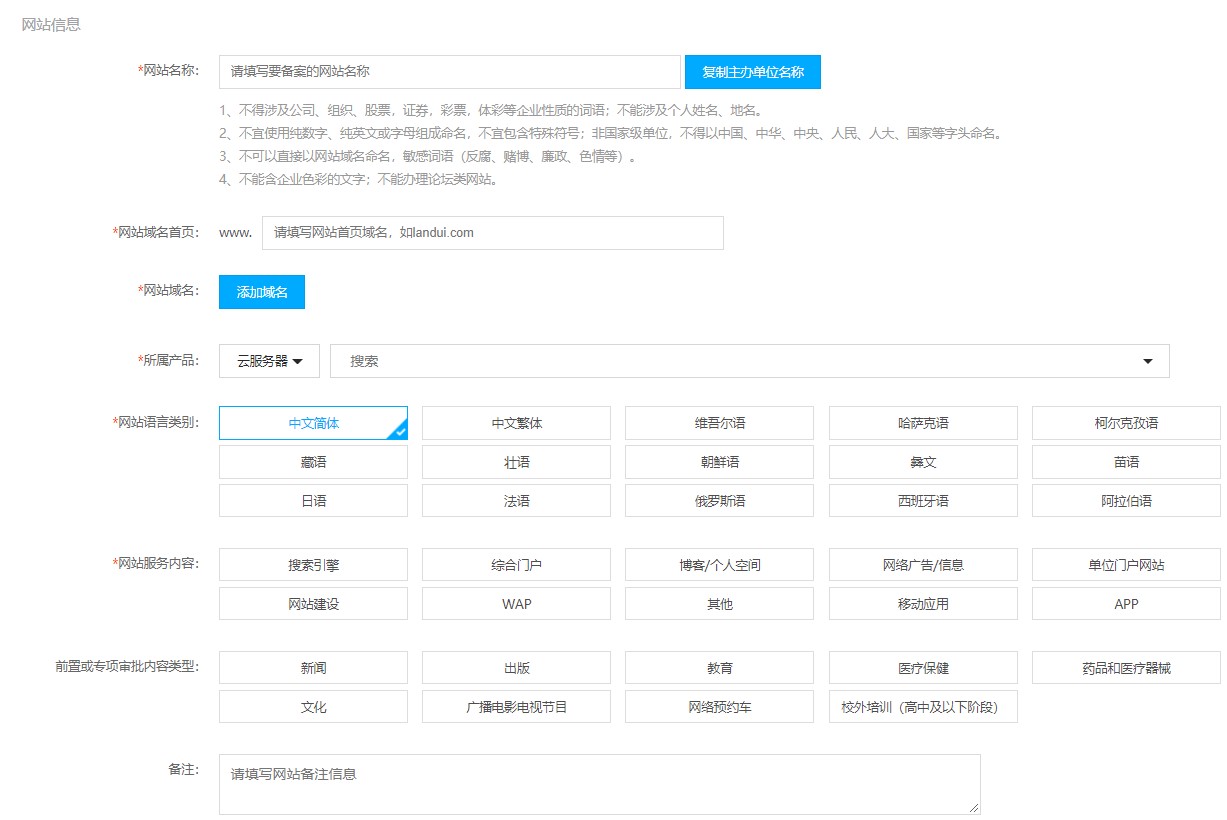Click the 备注 remarks text area
The image size is (1227, 820).
pyautogui.click(x=599, y=783)
